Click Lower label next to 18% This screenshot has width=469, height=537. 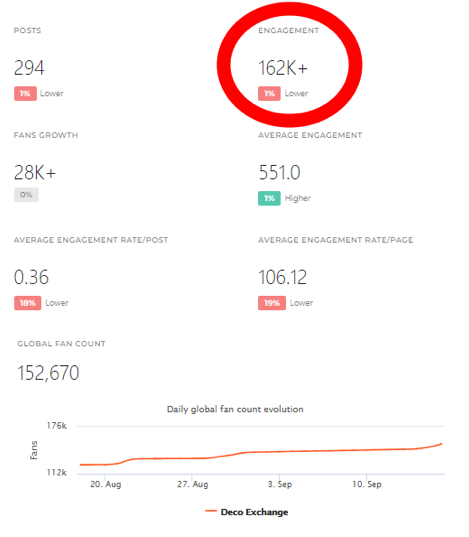pyautogui.click(x=57, y=303)
